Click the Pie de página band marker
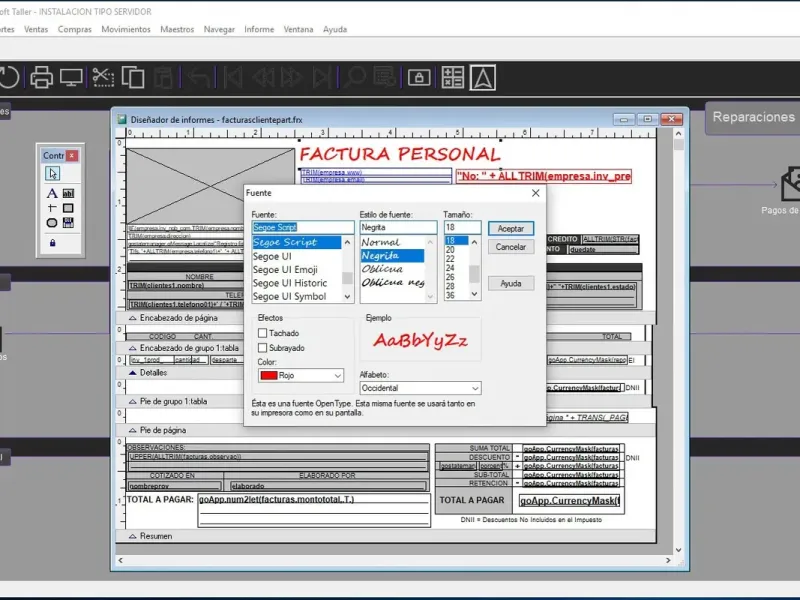The width and height of the screenshot is (800, 600). 133,430
